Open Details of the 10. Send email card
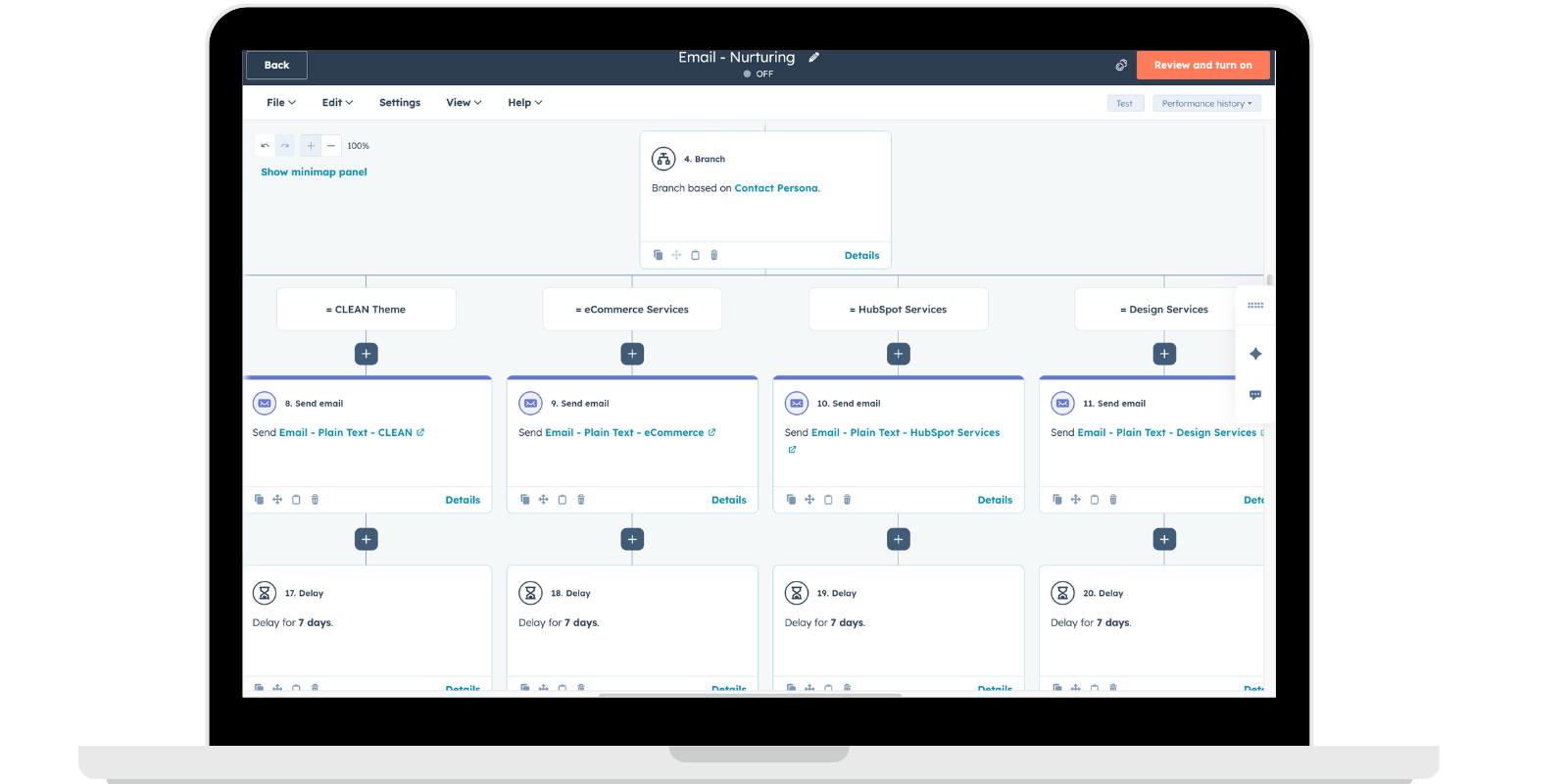The height and width of the screenshot is (784, 1568). pyautogui.click(x=995, y=500)
